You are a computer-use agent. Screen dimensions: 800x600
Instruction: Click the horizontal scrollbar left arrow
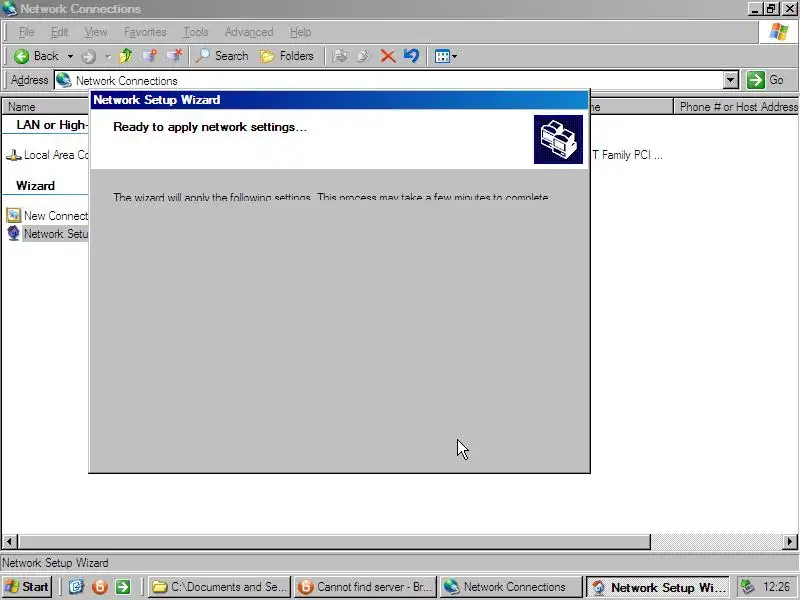point(10,541)
